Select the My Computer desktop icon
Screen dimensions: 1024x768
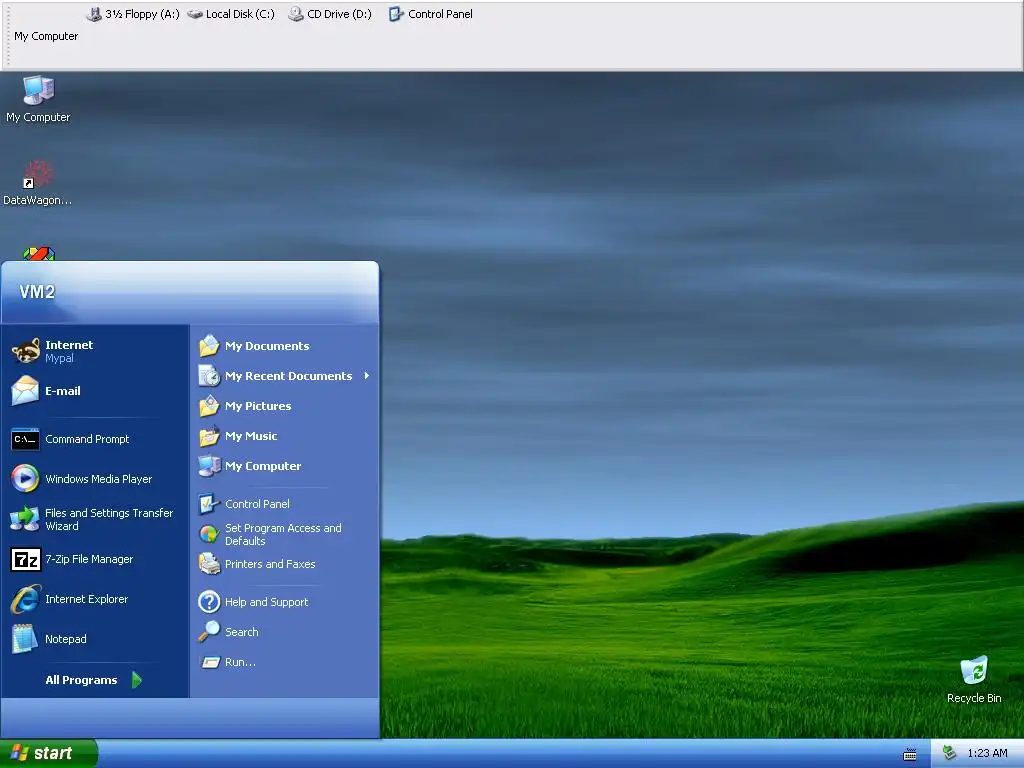tap(38, 99)
